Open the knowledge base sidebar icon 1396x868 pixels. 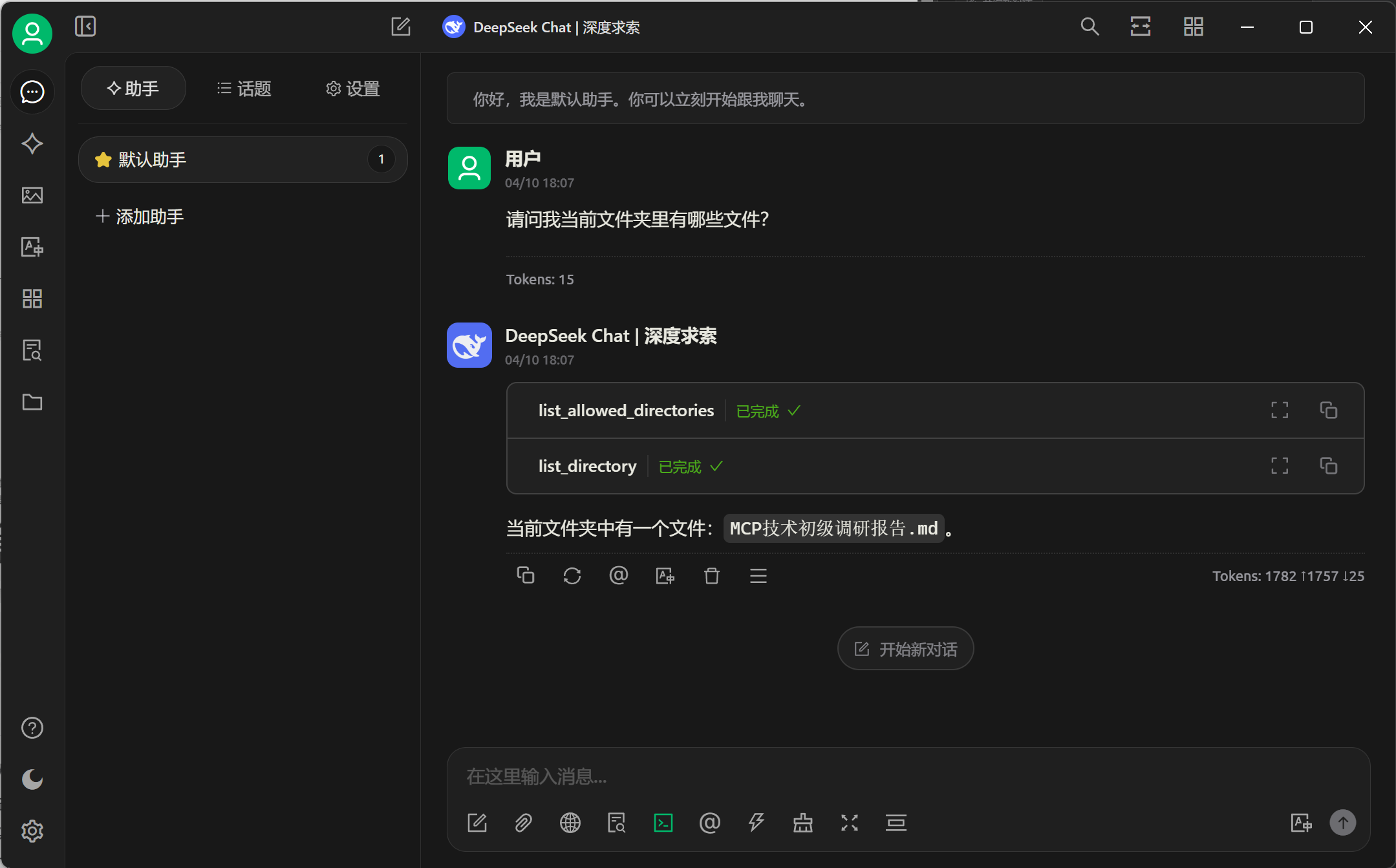(x=32, y=350)
